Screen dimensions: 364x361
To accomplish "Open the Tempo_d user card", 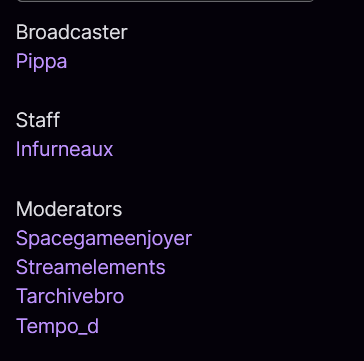I will 57,326.
